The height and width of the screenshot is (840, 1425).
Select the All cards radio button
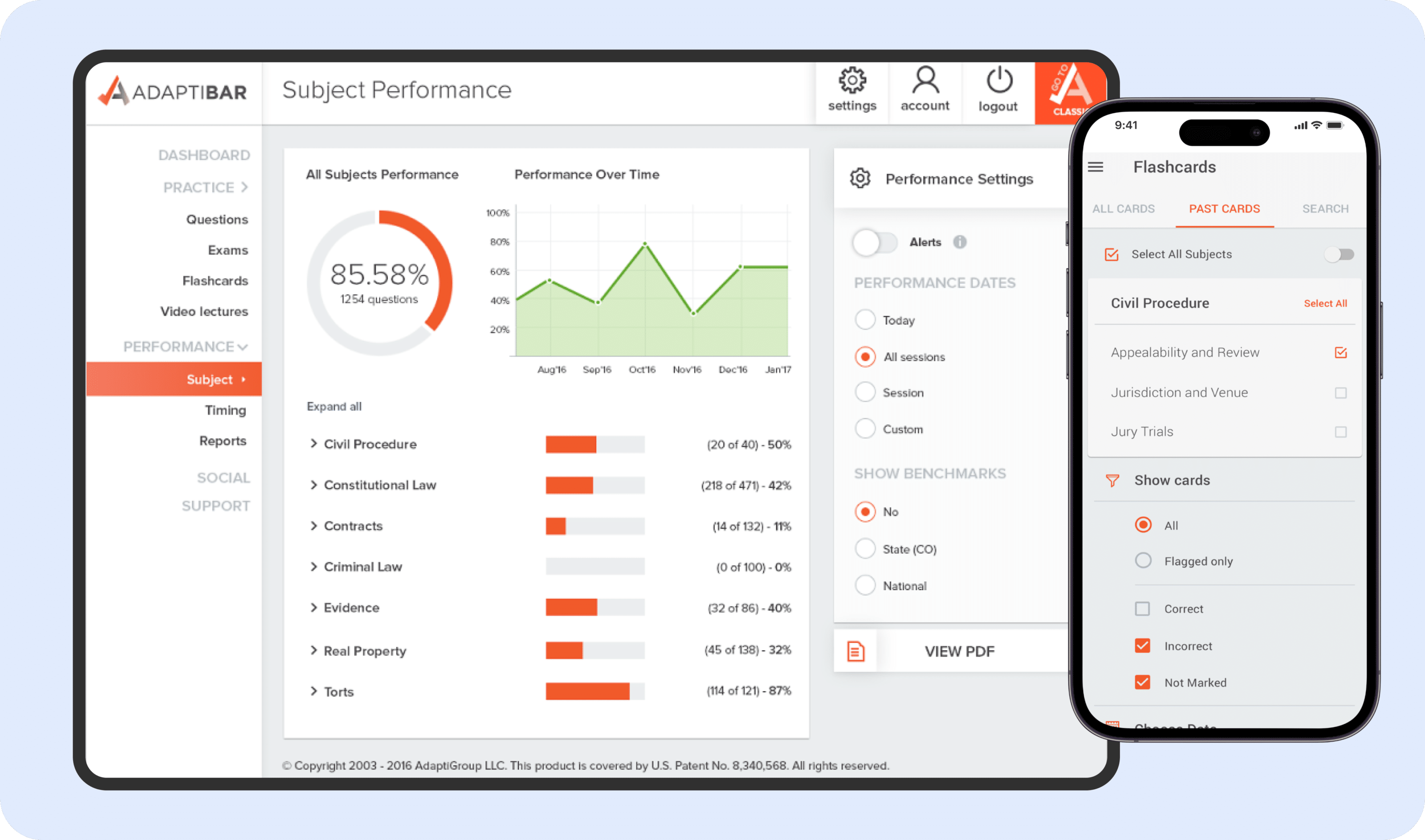[1143, 525]
